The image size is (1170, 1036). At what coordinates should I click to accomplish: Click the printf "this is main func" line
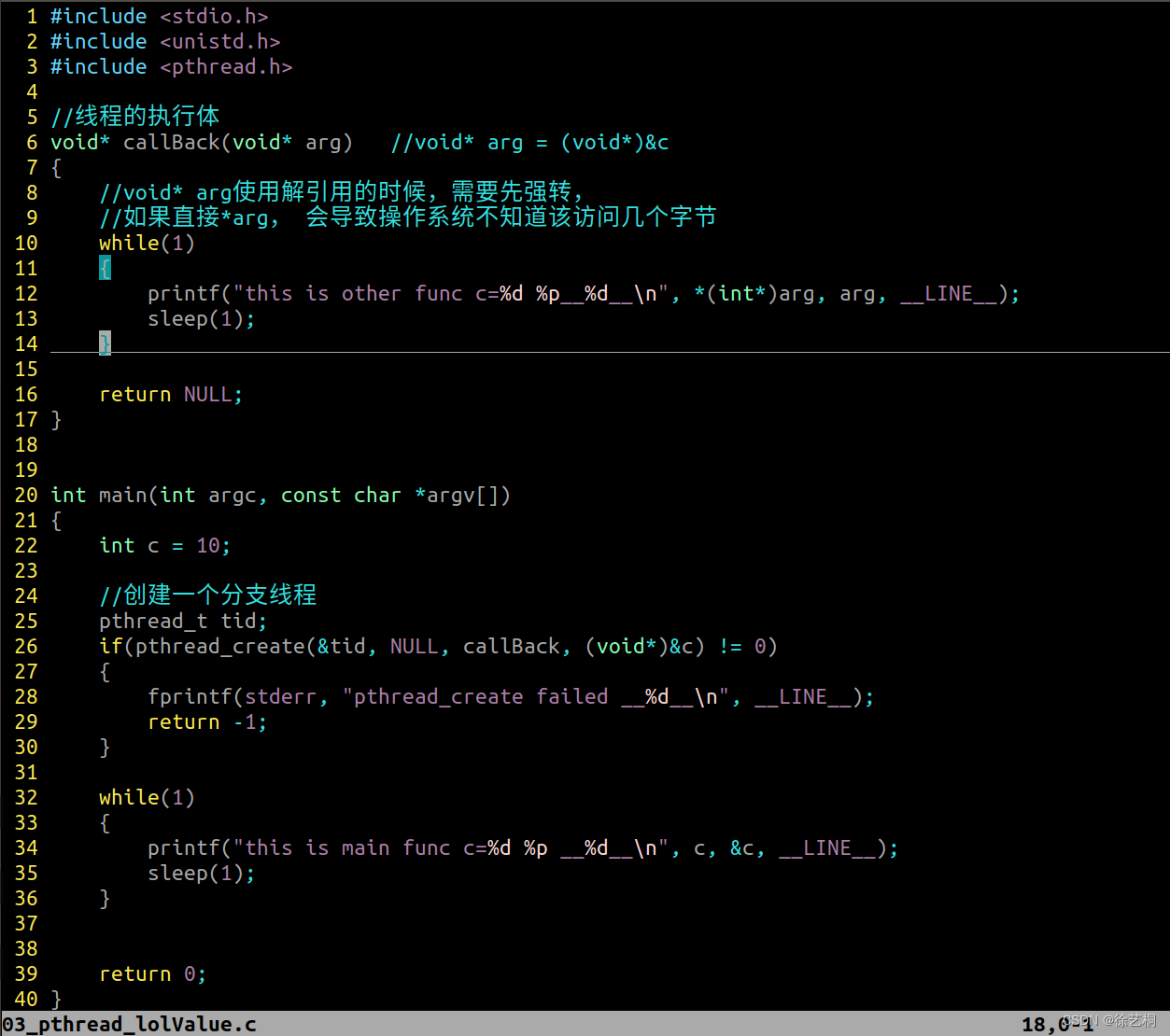click(x=524, y=848)
